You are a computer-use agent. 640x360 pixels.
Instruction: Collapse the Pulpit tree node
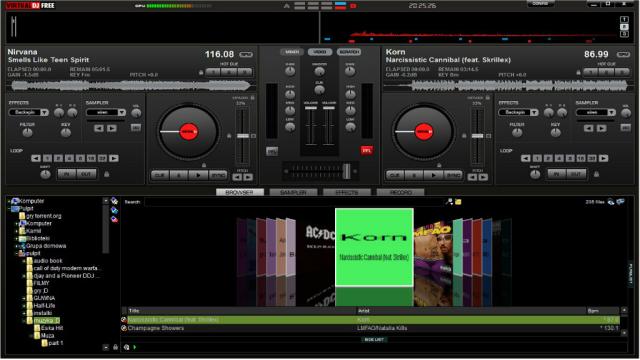pos(9,209)
